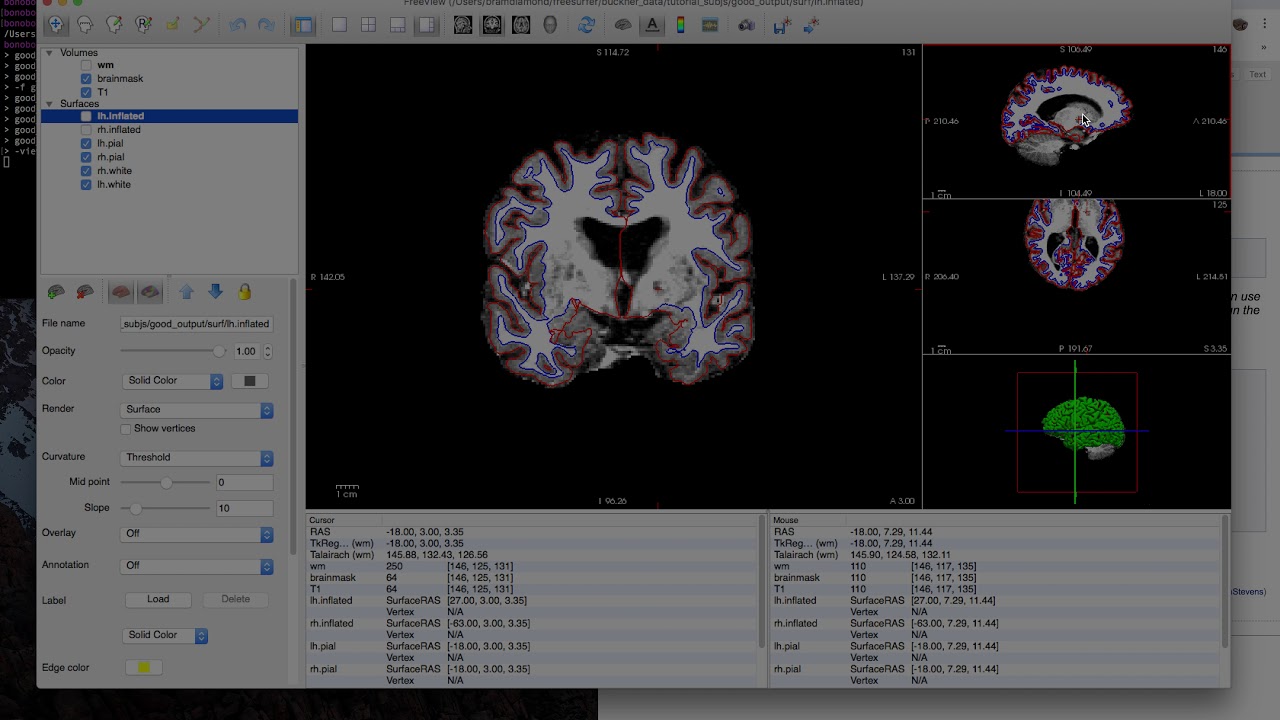Open the Overlay dropdown
Image resolution: width=1280 pixels, height=720 pixels.
pyautogui.click(x=197, y=534)
